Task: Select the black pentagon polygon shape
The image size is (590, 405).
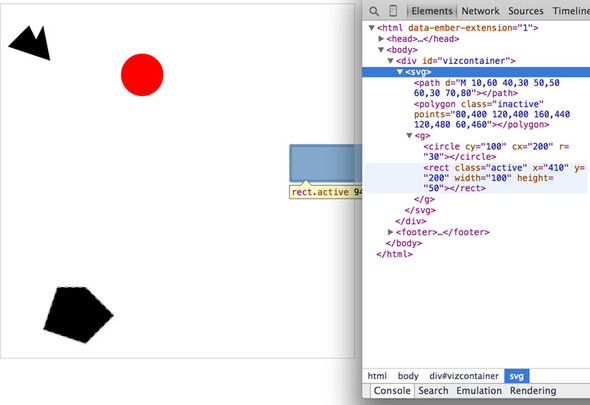Action: point(78,315)
